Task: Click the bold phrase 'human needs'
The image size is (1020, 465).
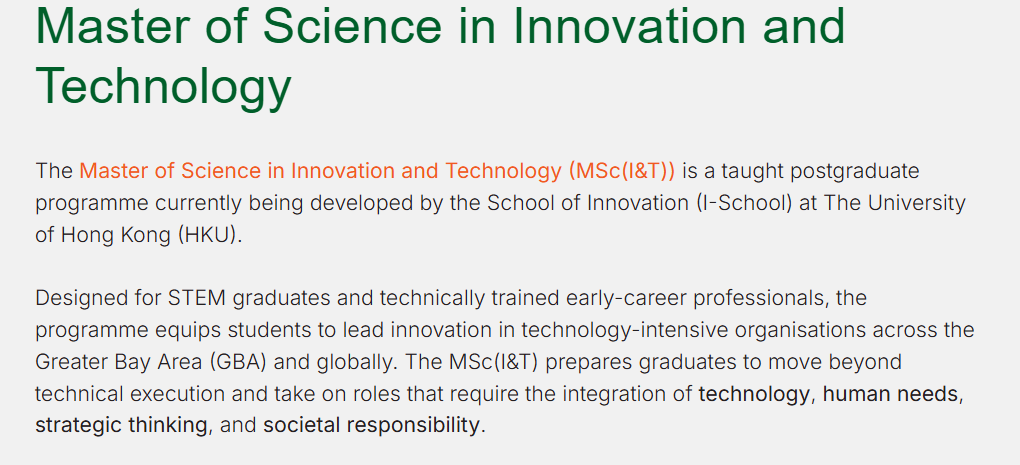Action: click(x=891, y=393)
